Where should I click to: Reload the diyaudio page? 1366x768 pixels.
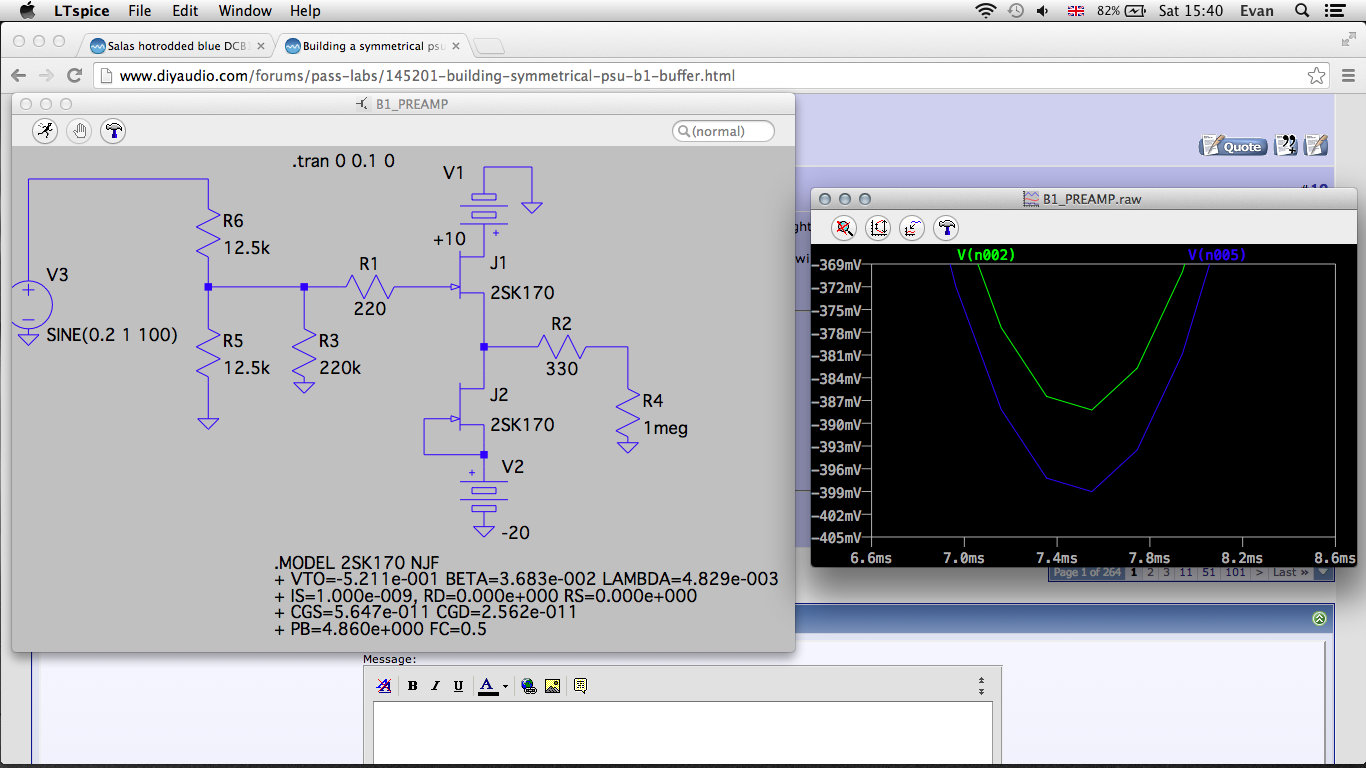[x=74, y=76]
